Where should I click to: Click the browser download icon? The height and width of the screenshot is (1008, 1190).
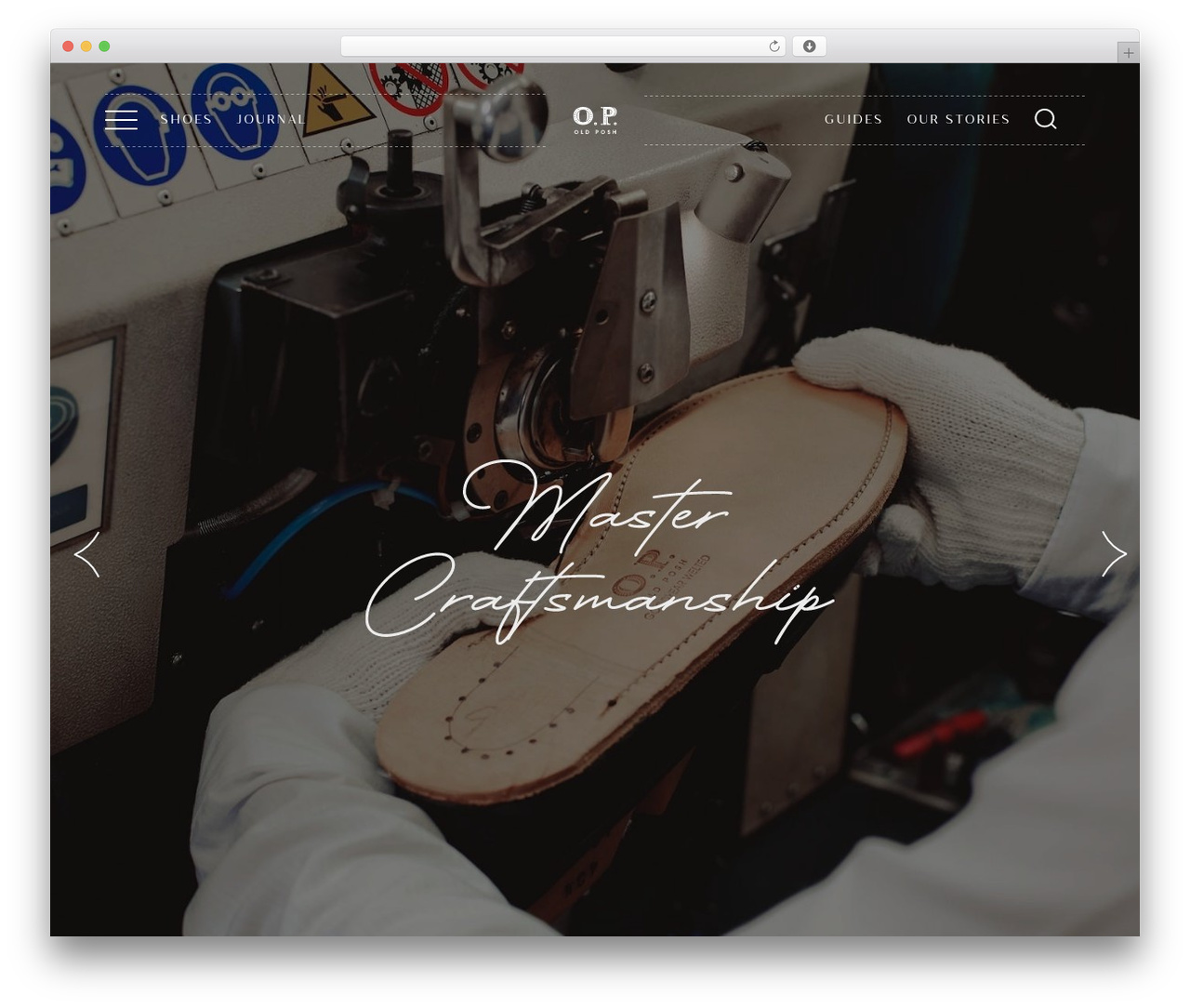(809, 46)
